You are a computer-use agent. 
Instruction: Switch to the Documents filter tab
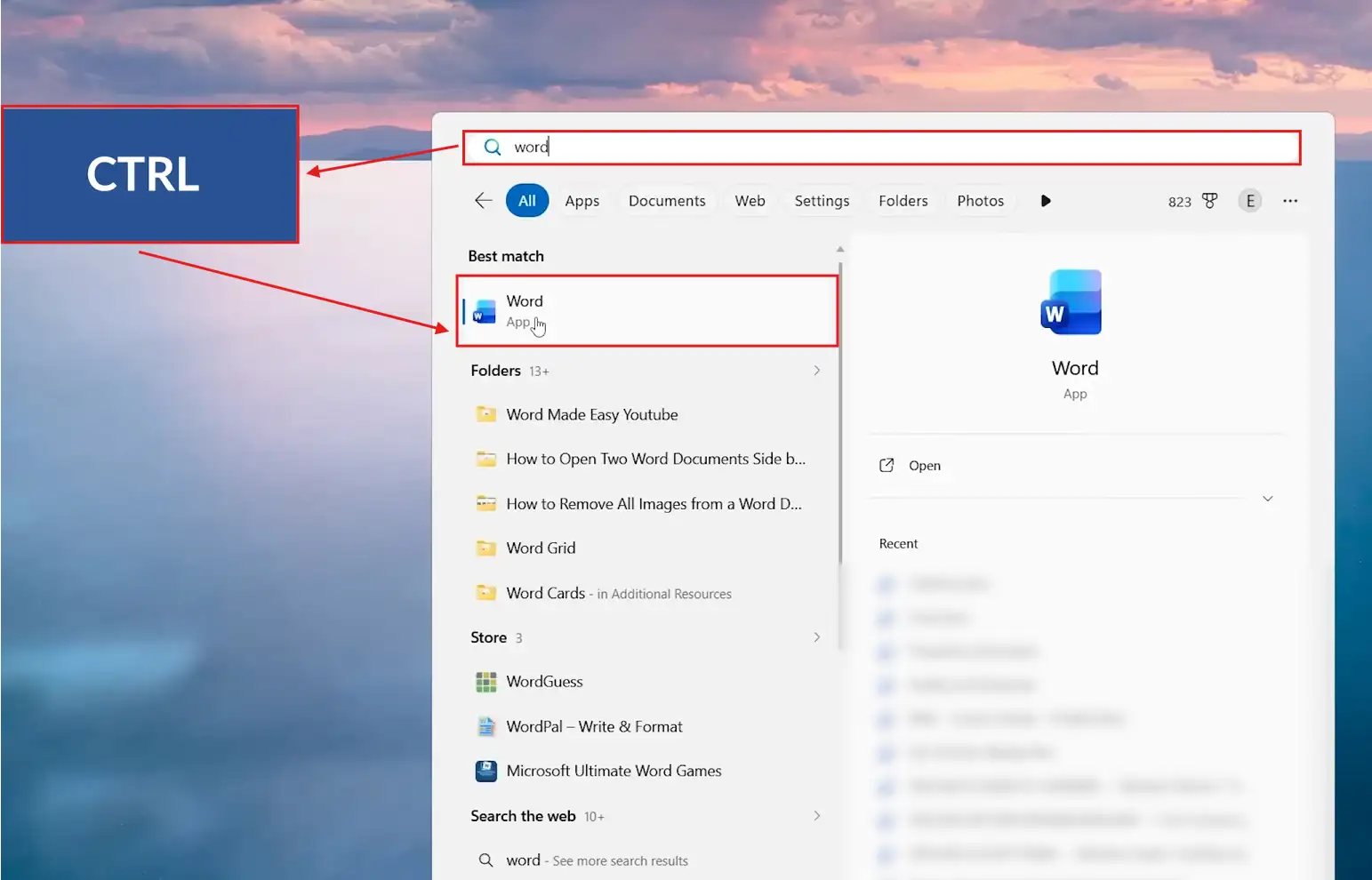[667, 201]
